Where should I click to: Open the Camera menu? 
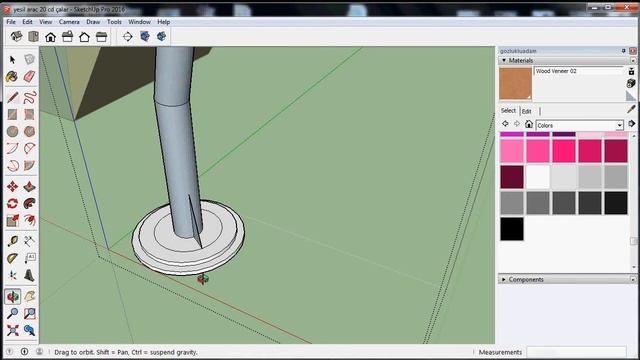pyautogui.click(x=69, y=22)
